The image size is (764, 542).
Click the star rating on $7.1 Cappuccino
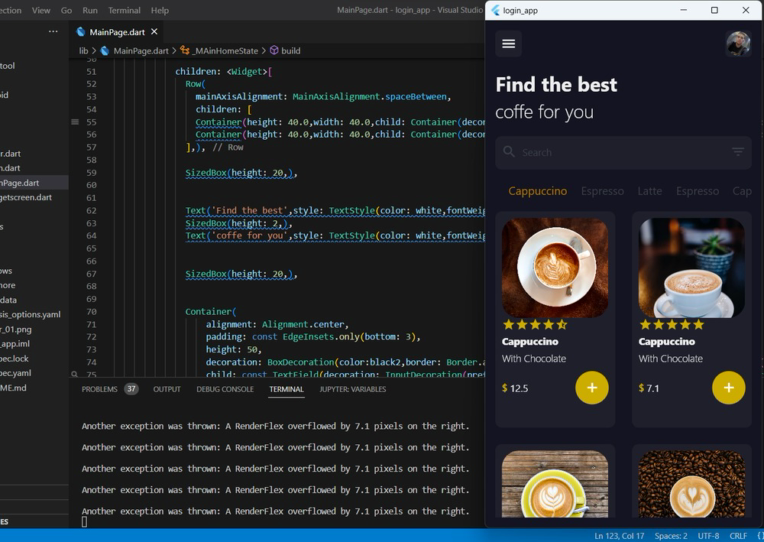click(x=672, y=324)
